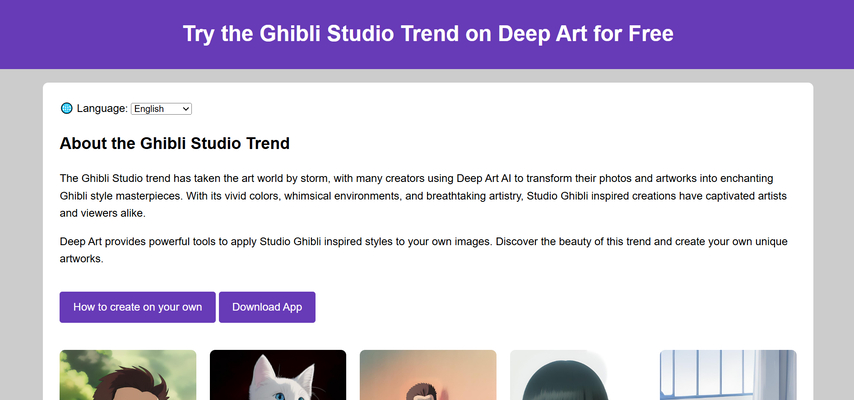View the dark-haired girl thumbnail

point(578,375)
